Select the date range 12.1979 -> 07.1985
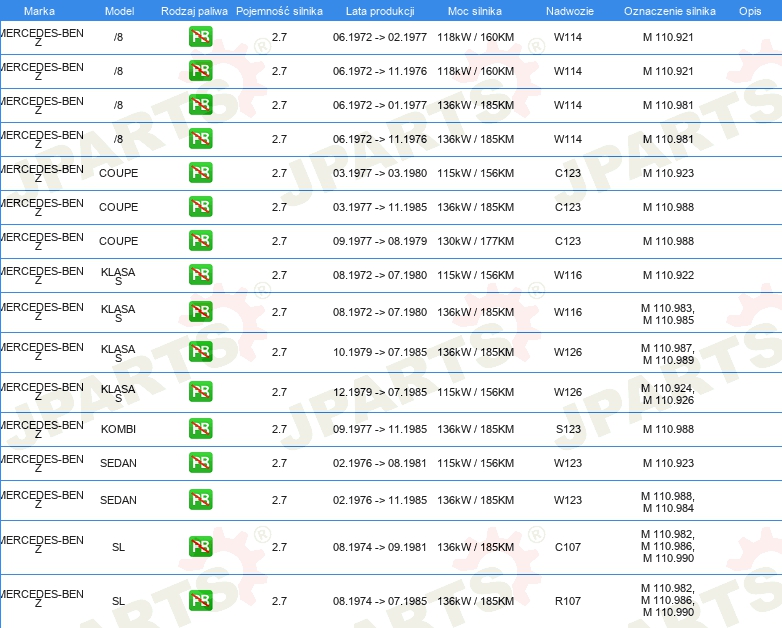Image resolution: width=782 pixels, height=628 pixels. click(x=380, y=392)
